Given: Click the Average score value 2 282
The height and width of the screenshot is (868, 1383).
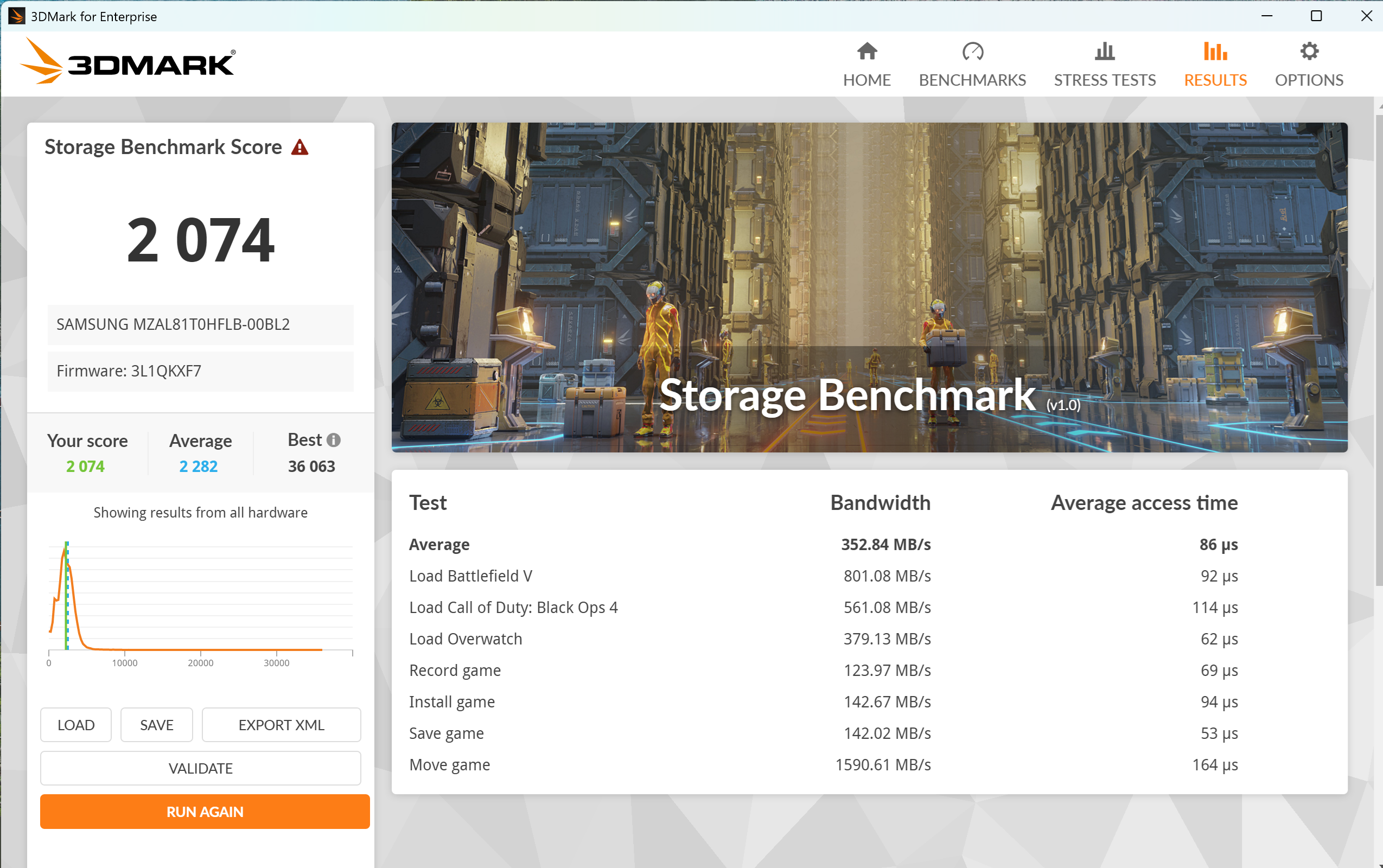Looking at the screenshot, I should click(x=199, y=466).
